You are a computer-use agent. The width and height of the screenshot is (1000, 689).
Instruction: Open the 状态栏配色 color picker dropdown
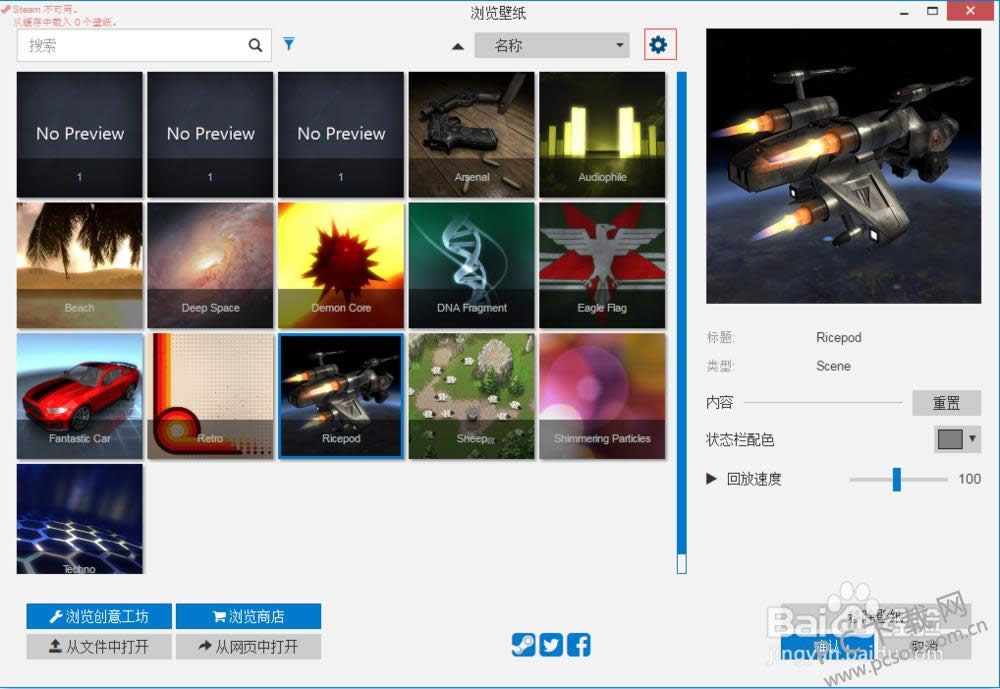tap(956, 439)
